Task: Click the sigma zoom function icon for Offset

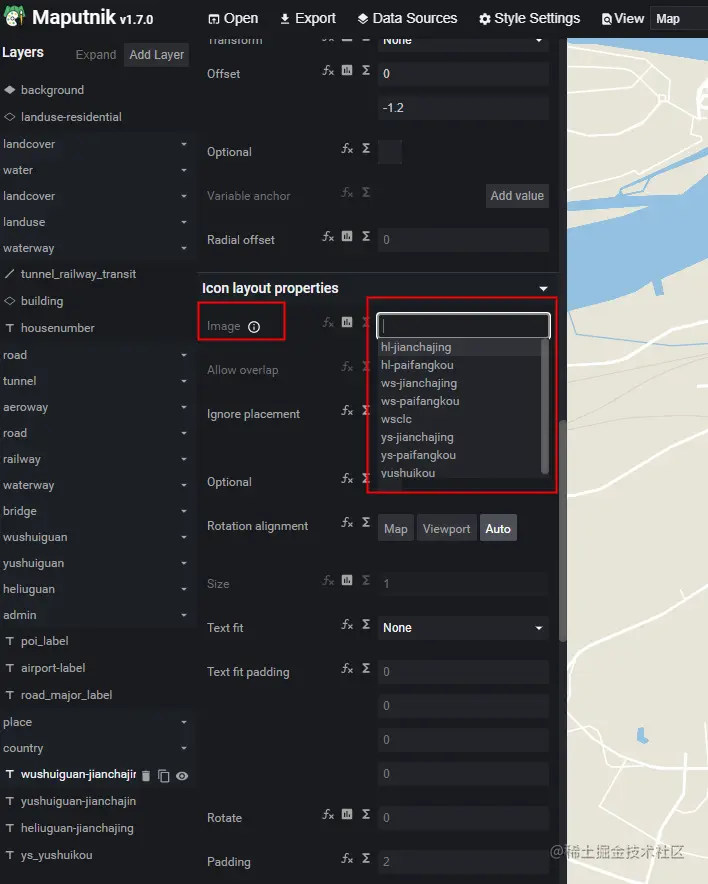Action: tap(366, 70)
